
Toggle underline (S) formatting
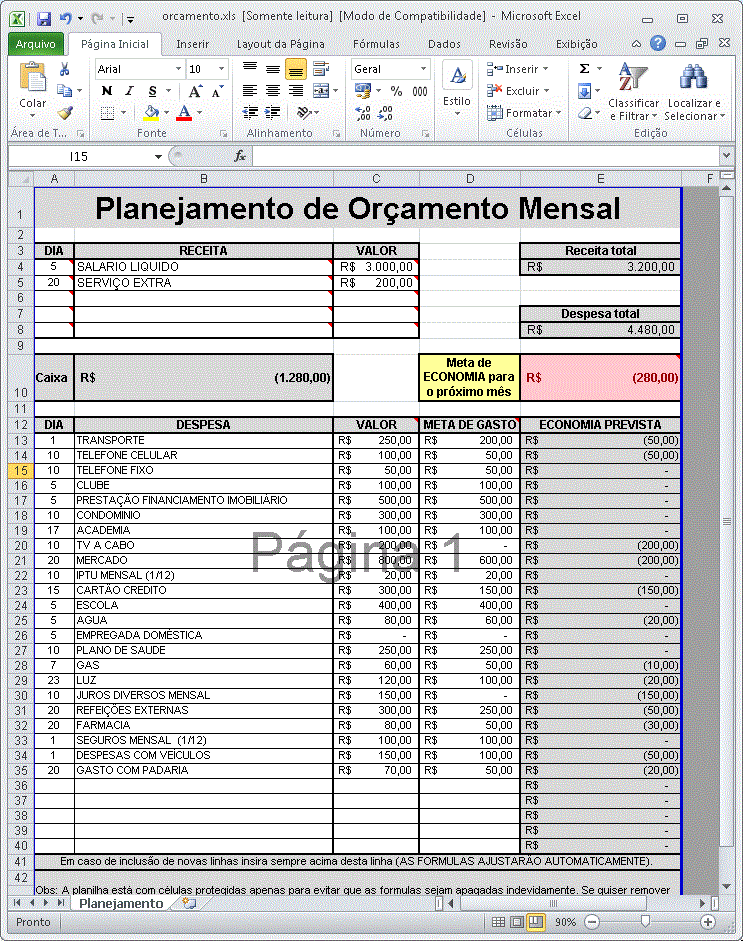pos(152,91)
